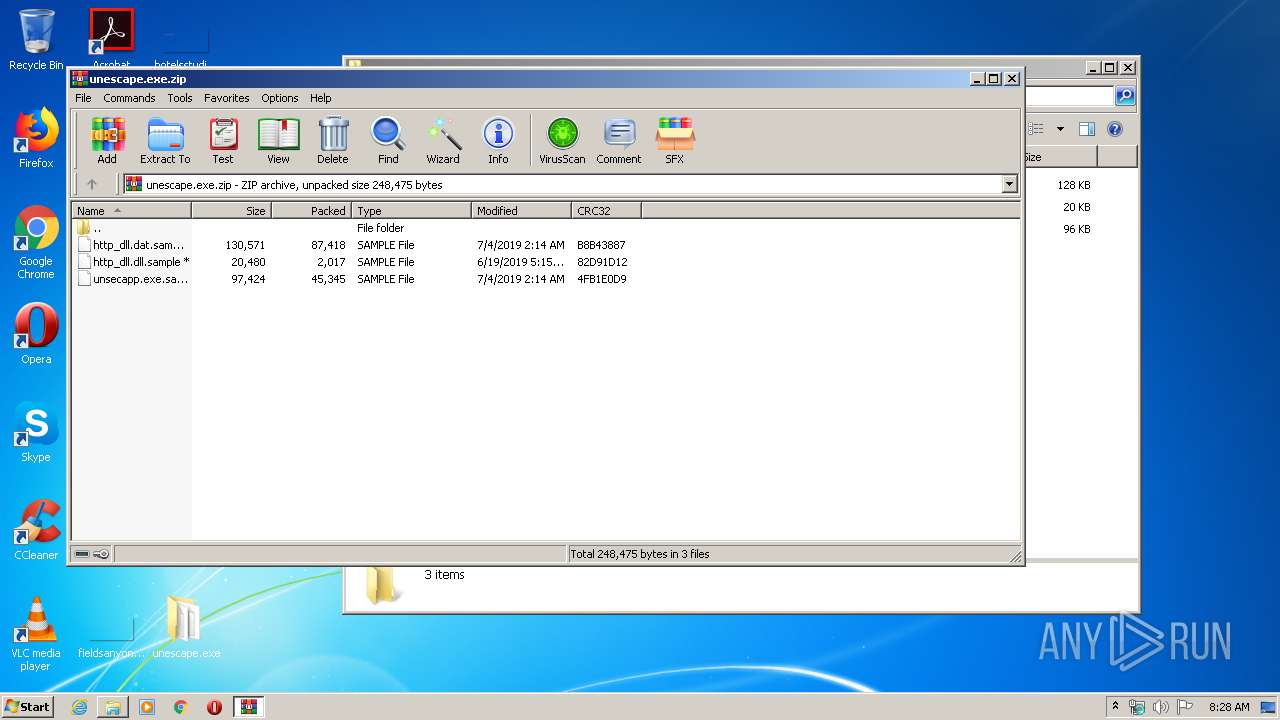Click the volume icon in system tray
Viewport: 1280px width, 720px height.
point(1160,707)
